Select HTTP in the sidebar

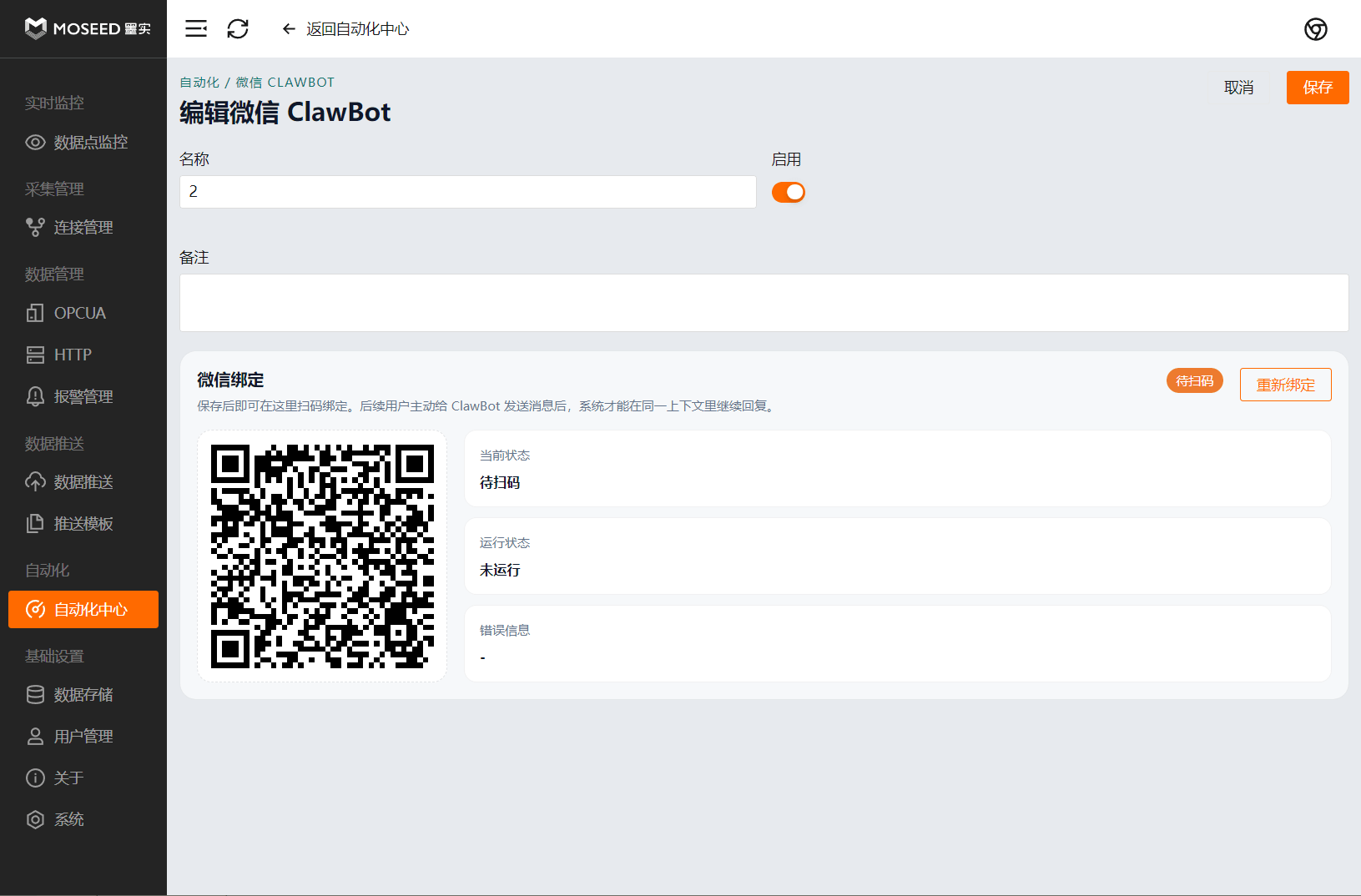(x=83, y=355)
